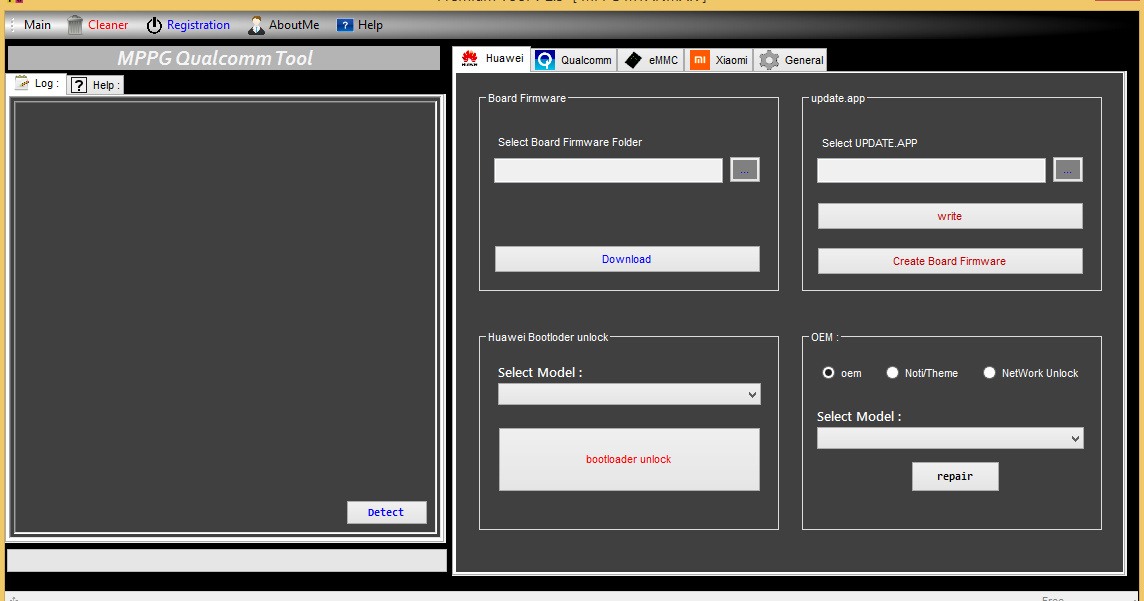Click the Download button
Screen dimensions: 1144x601
coord(627,259)
